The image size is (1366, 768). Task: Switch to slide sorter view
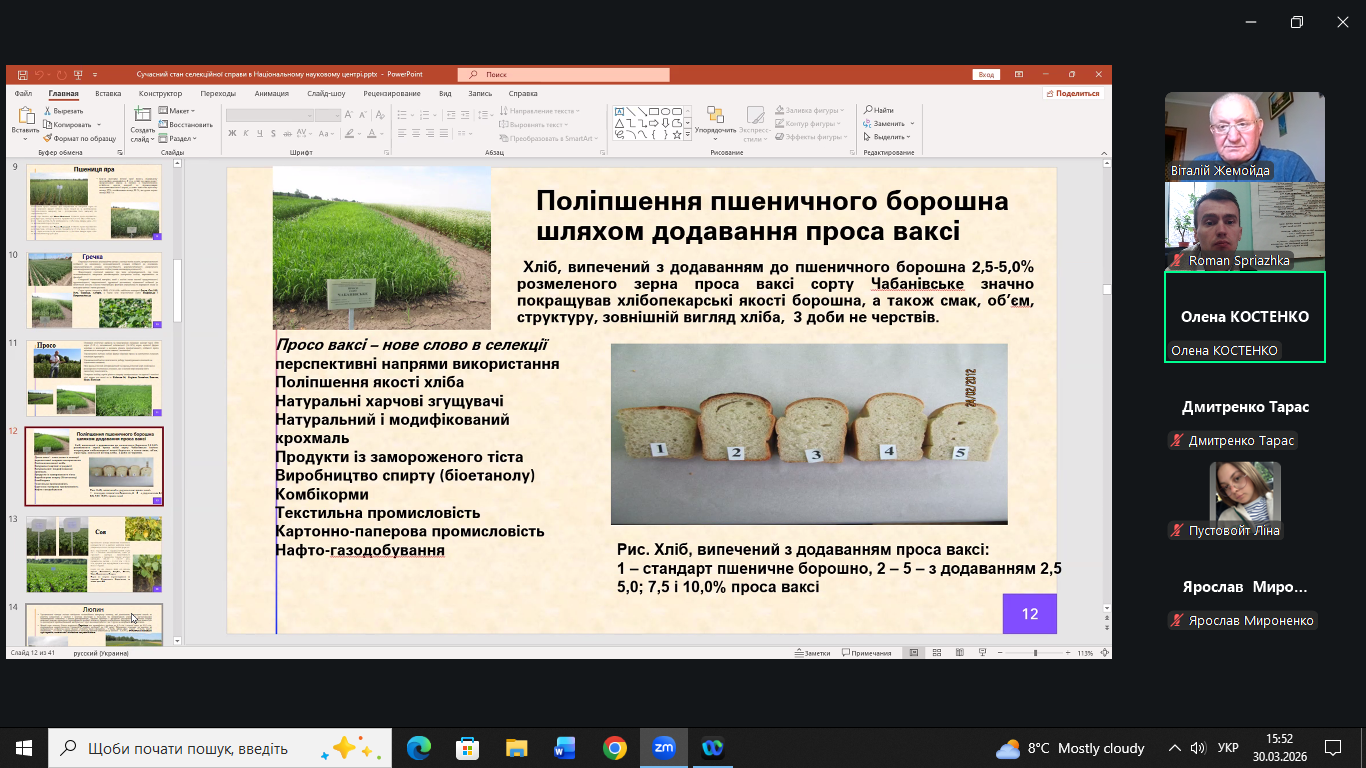point(936,653)
